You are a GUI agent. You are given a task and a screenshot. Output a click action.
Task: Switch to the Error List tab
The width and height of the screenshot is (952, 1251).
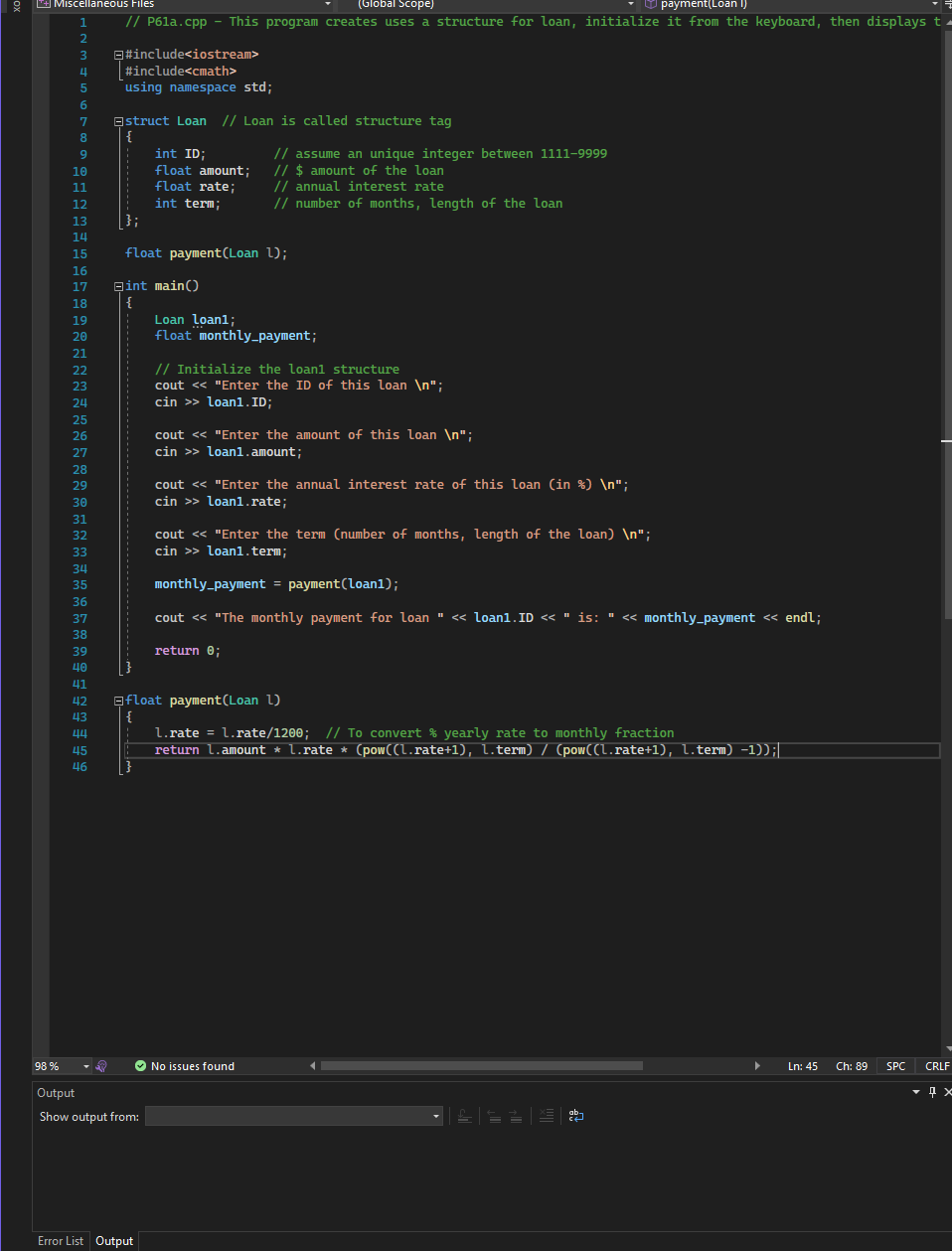(x=61, y=1241)
